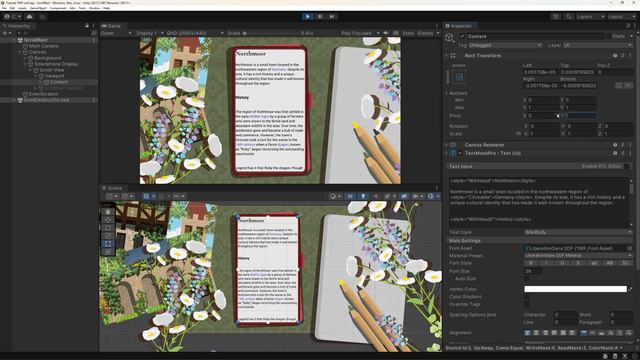Open the Window menu
Image resolution: width=640 pixels, height=360 pixels.
pos(94,8)
